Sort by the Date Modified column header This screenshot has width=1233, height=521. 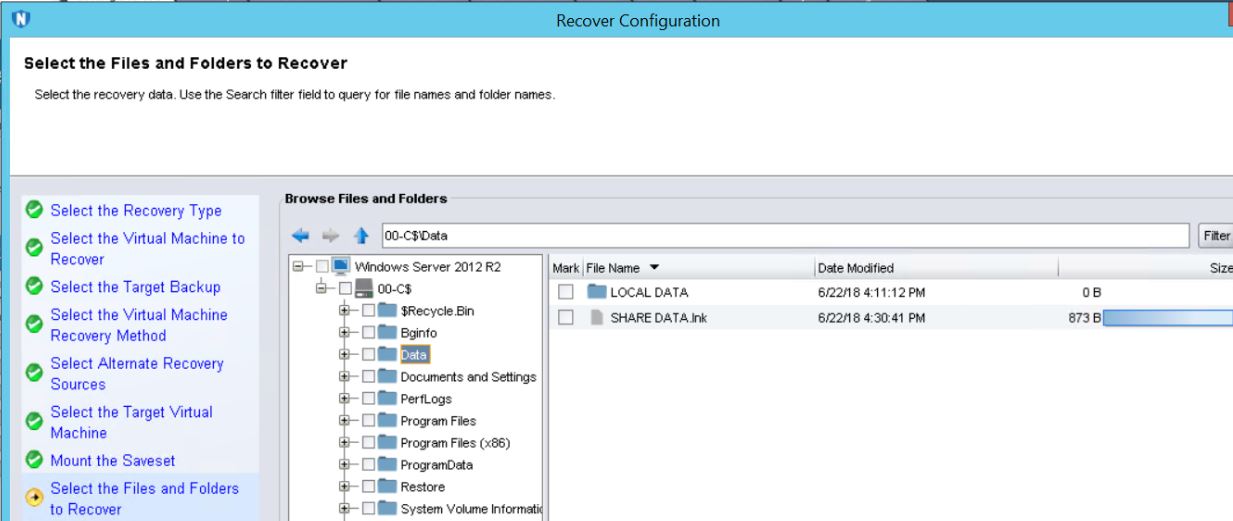point(855,268)
